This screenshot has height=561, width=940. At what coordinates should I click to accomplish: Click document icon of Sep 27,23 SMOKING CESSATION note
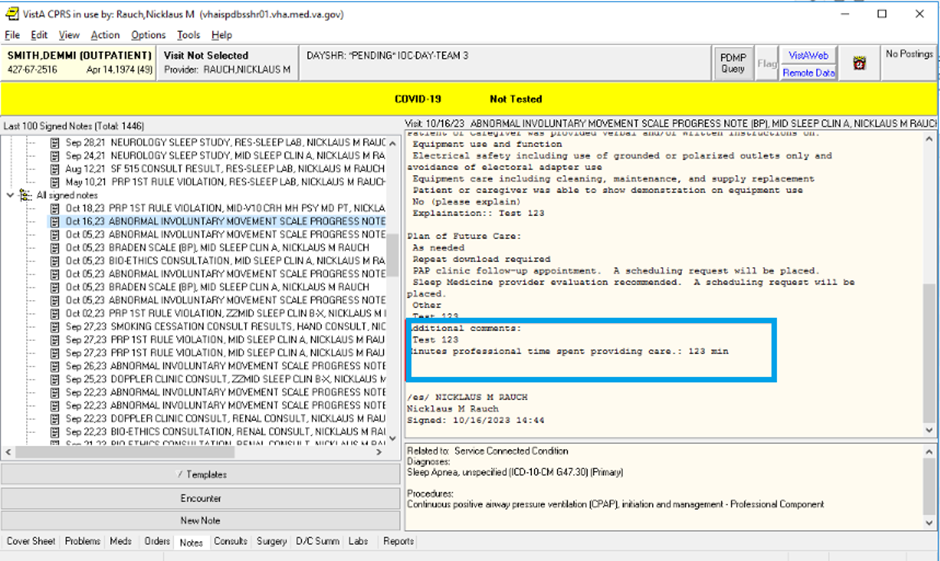55,327
